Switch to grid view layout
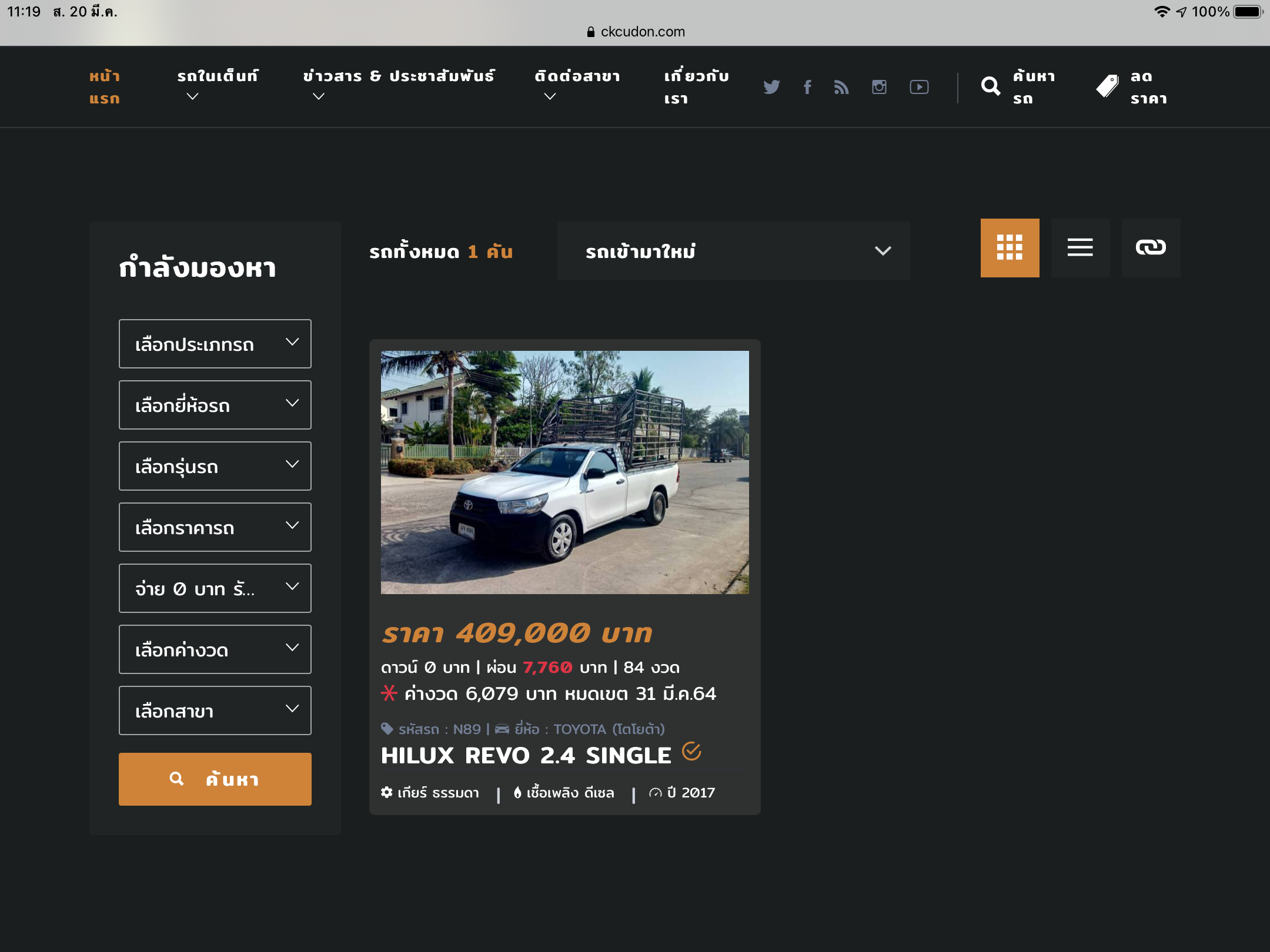This screenshot has height=952, width=1270. [x=1010, y=247]
